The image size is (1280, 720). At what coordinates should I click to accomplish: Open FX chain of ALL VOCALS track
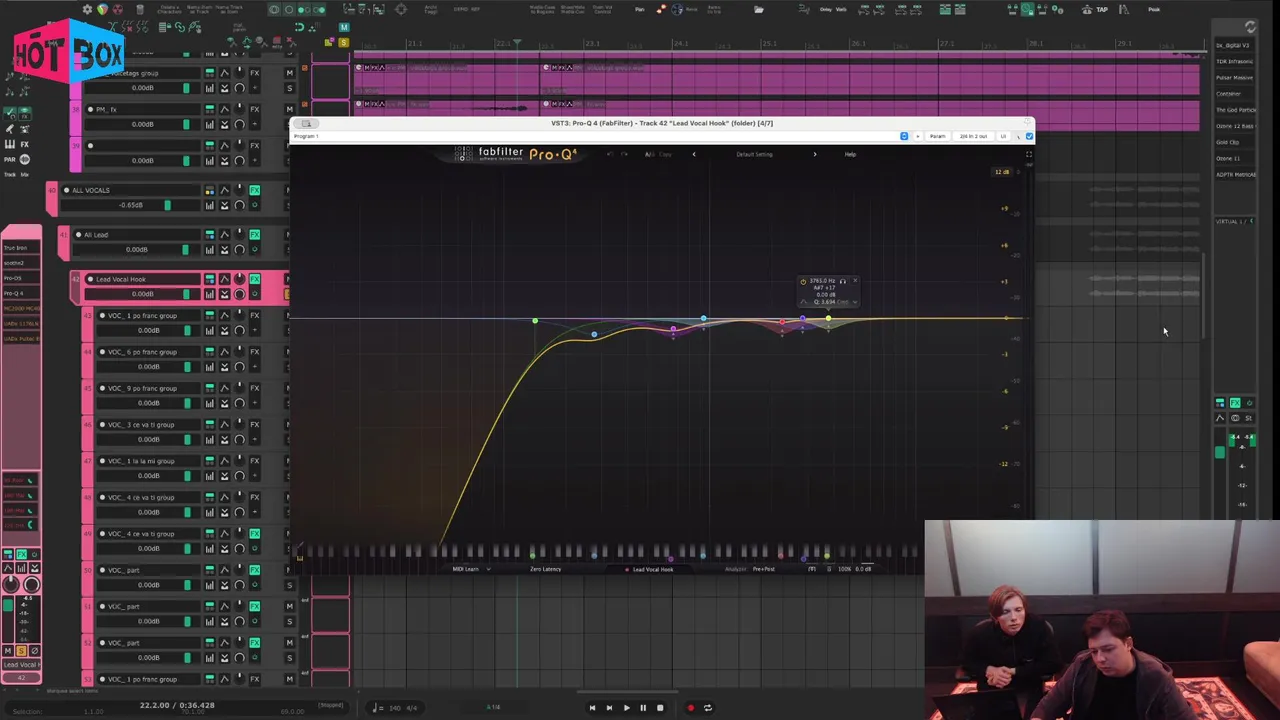(255, 190)
